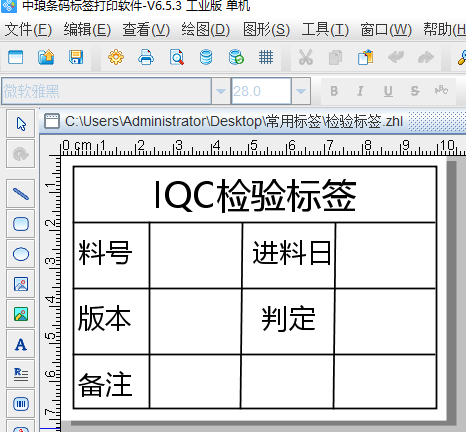
Task: Toggle the grid display icon
Action: point(266,57)
